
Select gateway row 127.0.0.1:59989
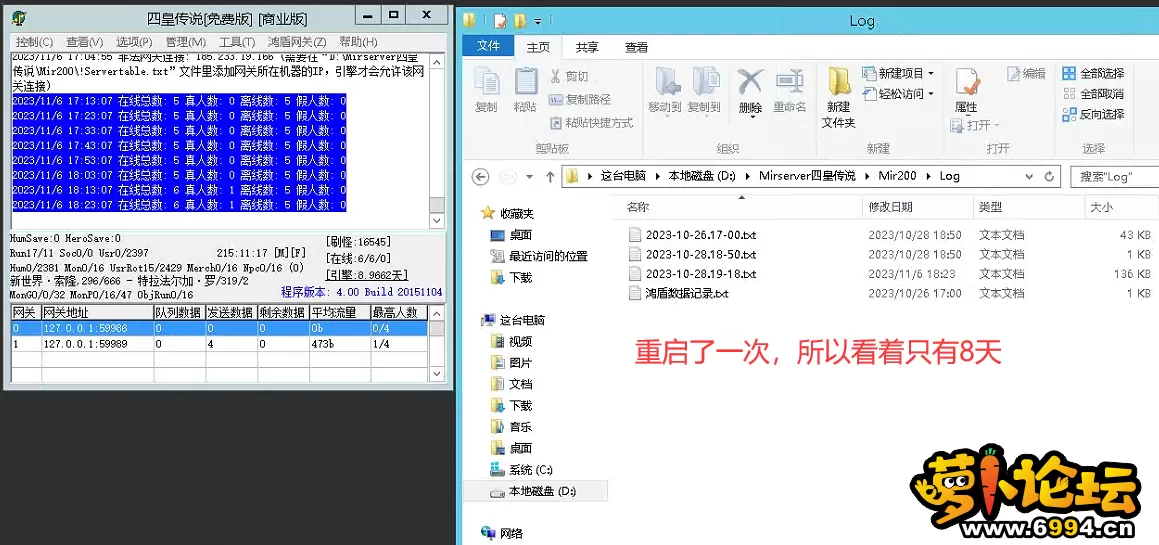220,344
